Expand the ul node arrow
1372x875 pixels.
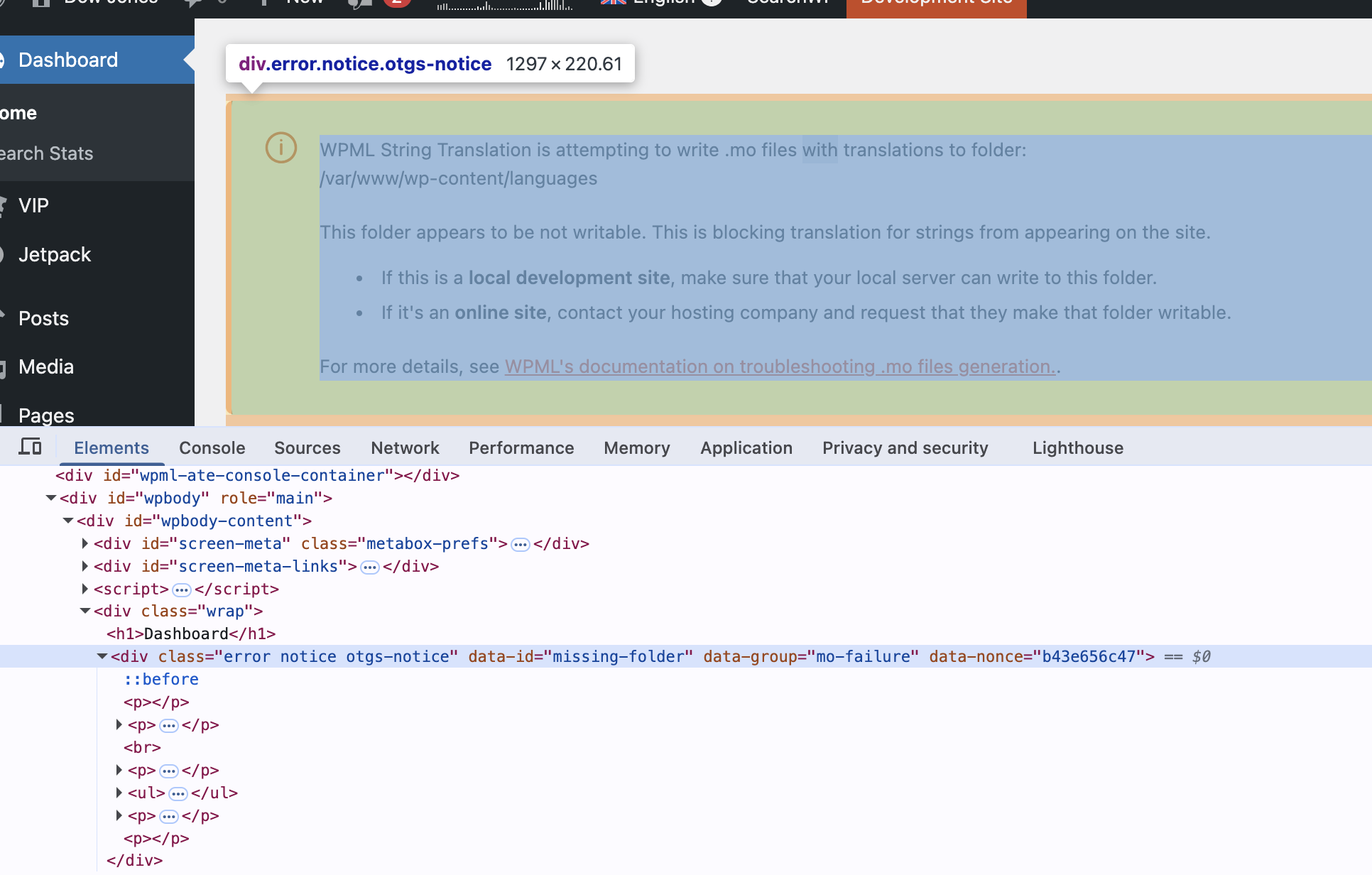coord(119,793)
